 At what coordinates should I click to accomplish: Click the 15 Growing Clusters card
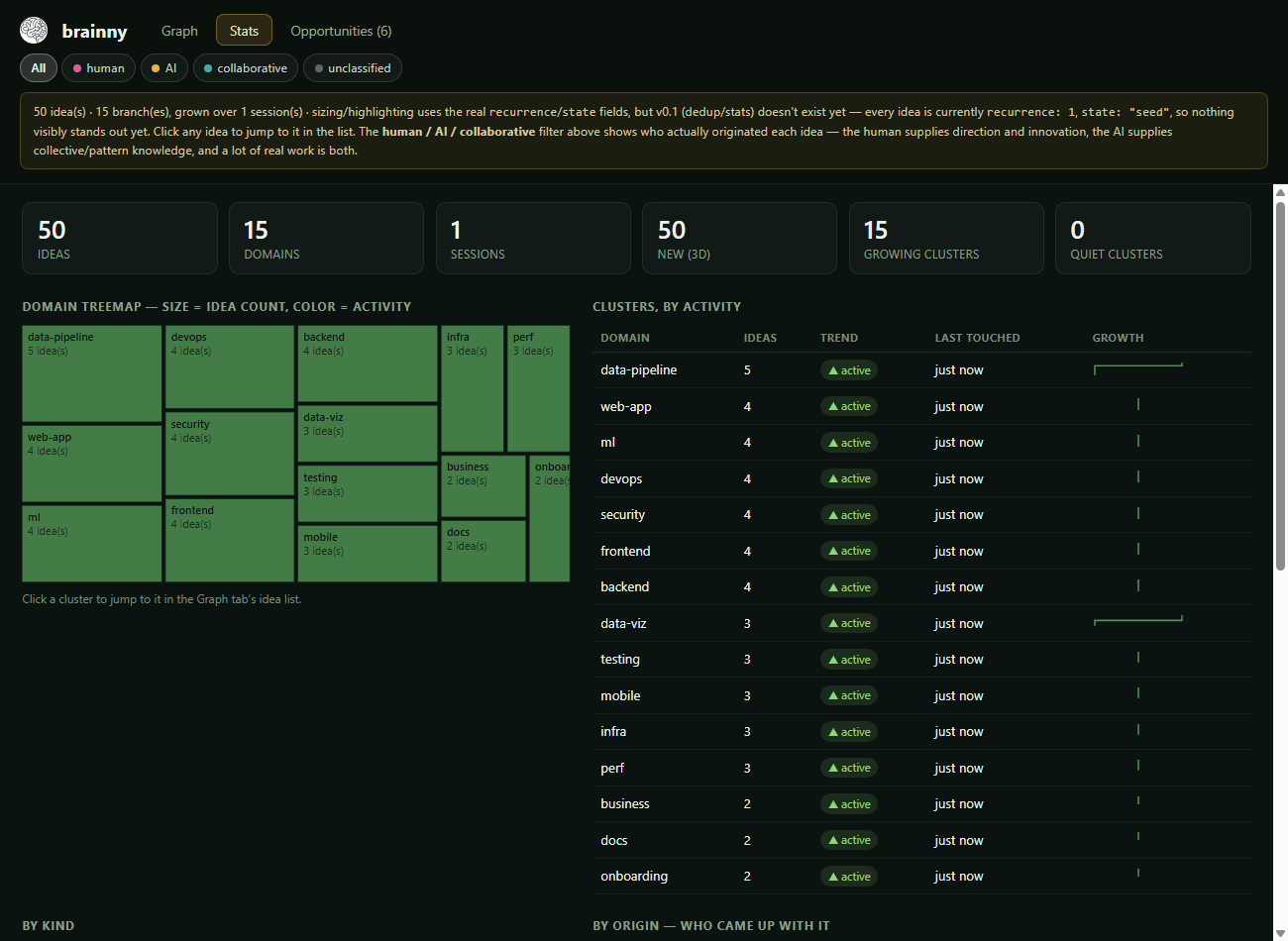coord(946,238)
